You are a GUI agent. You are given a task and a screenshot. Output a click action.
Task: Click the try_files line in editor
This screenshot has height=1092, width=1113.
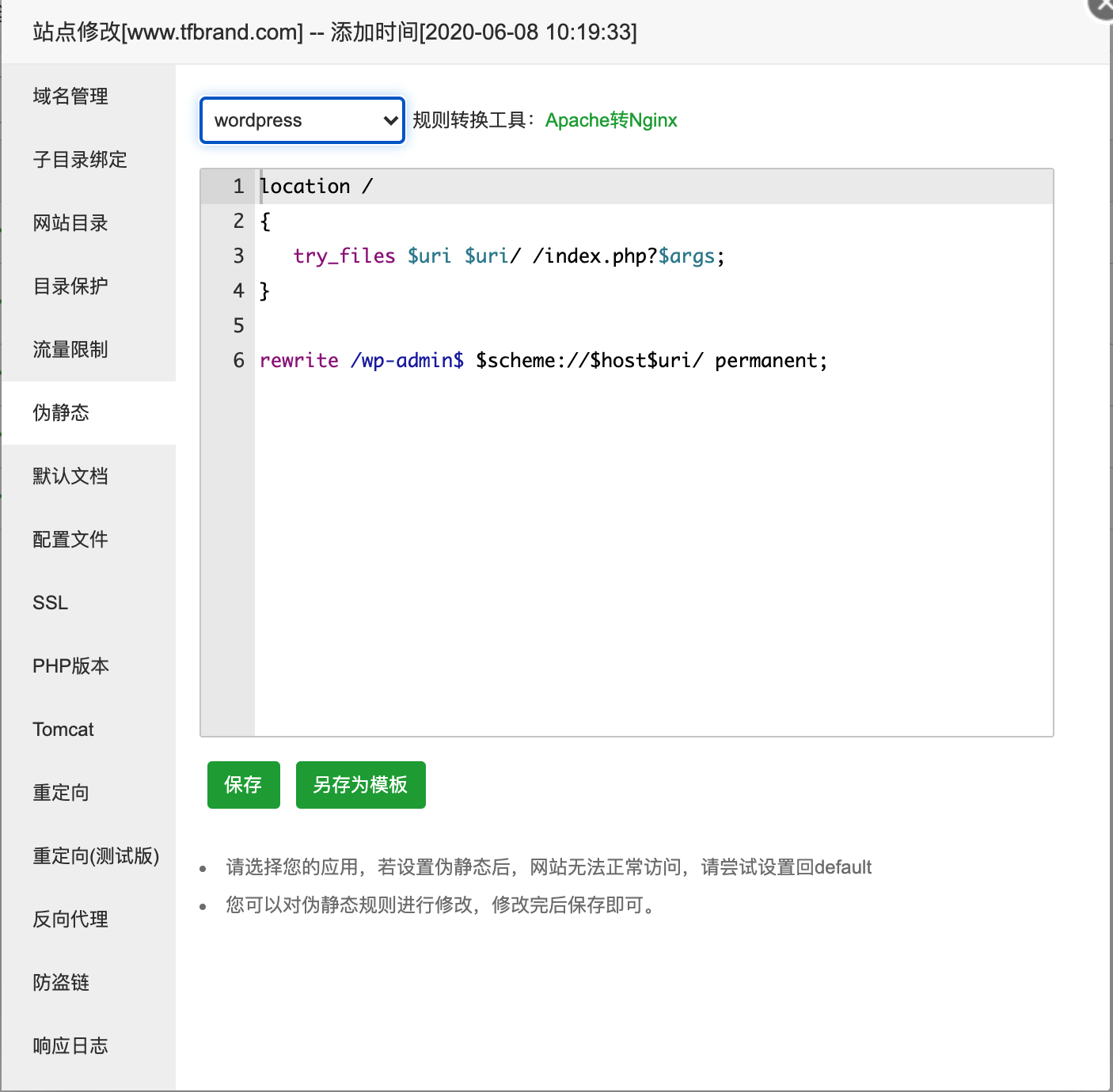(509, 256)
